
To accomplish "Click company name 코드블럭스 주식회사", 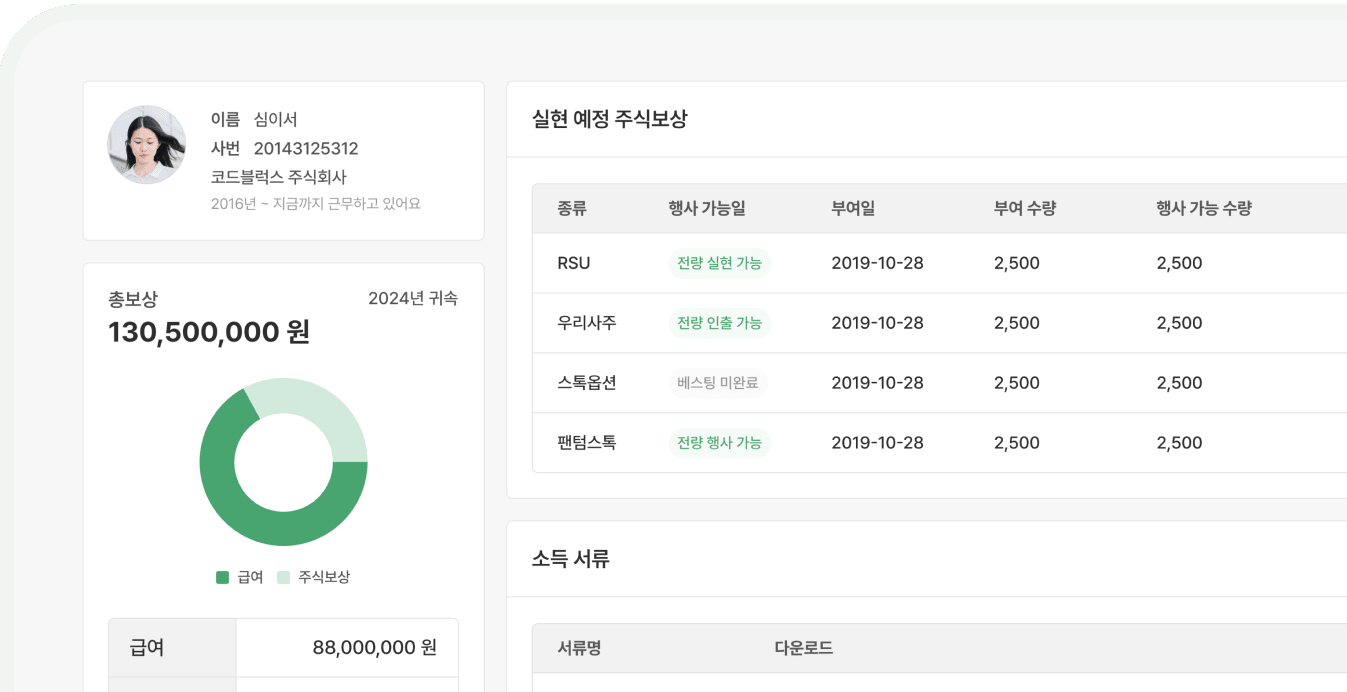I will [x=279, y=177].
